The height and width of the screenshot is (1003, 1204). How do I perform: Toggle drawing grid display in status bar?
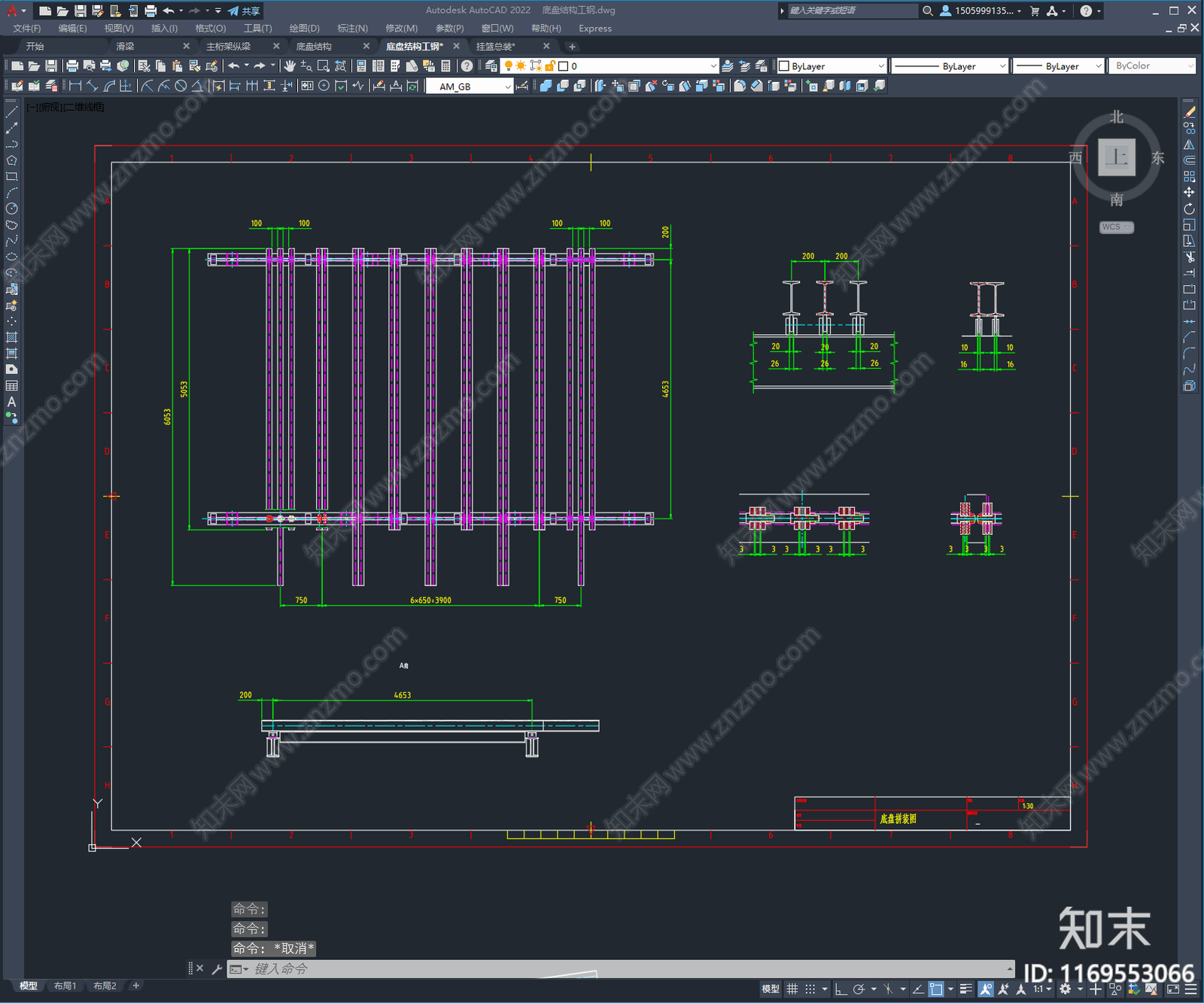pyautogui.click(x=792, y=989)
